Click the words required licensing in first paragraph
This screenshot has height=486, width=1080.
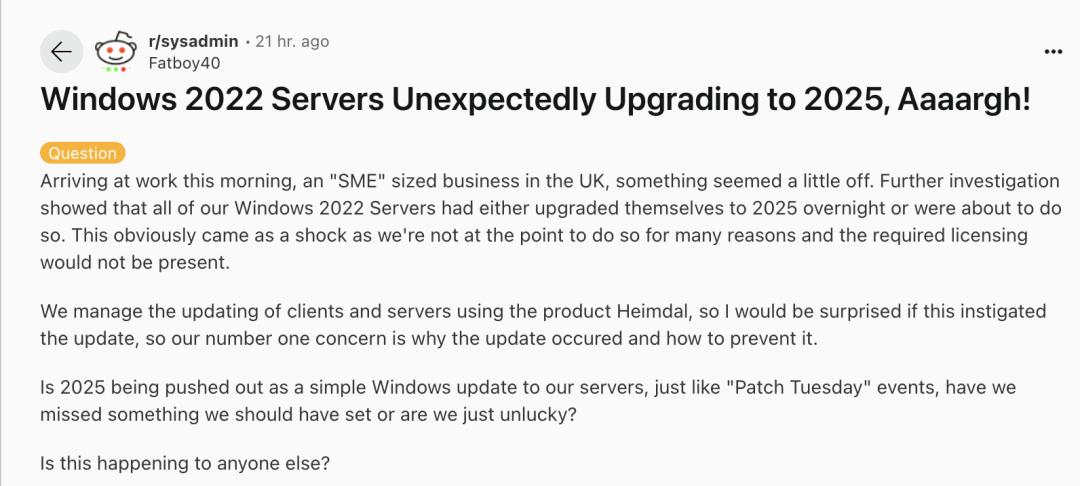click(944, 236)
